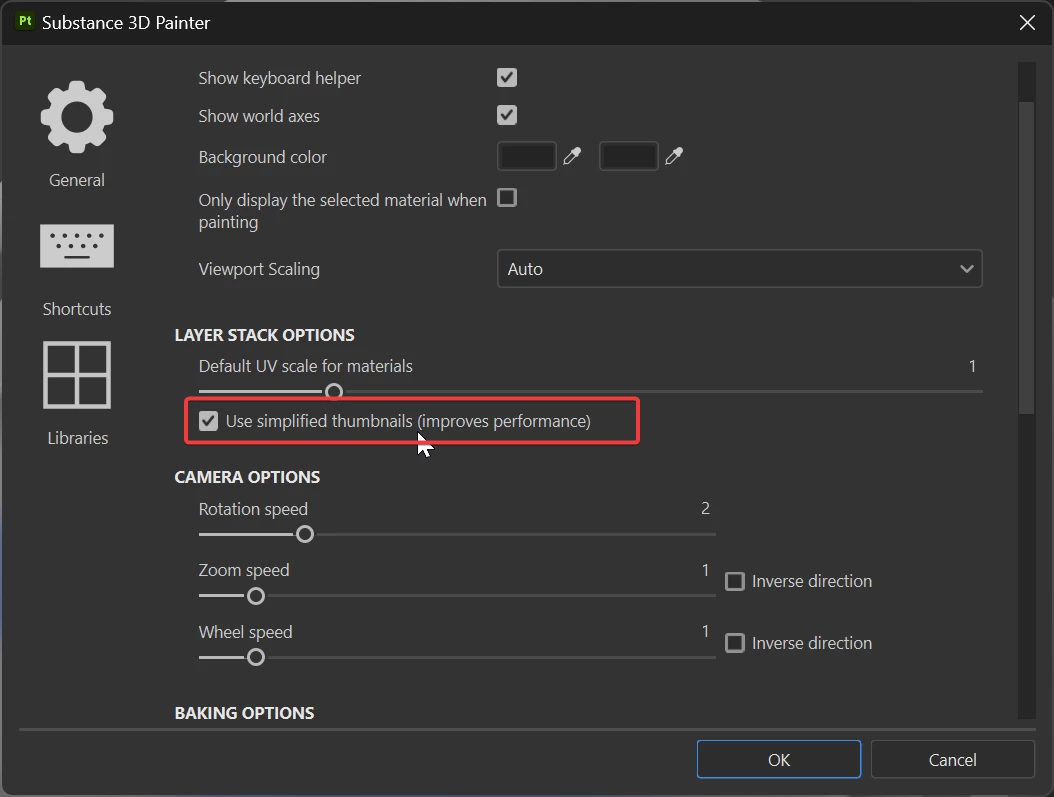Screen dimensions: 1054x797
Task: Select the Shortcuts tab label
Action: tap(77, 309)
